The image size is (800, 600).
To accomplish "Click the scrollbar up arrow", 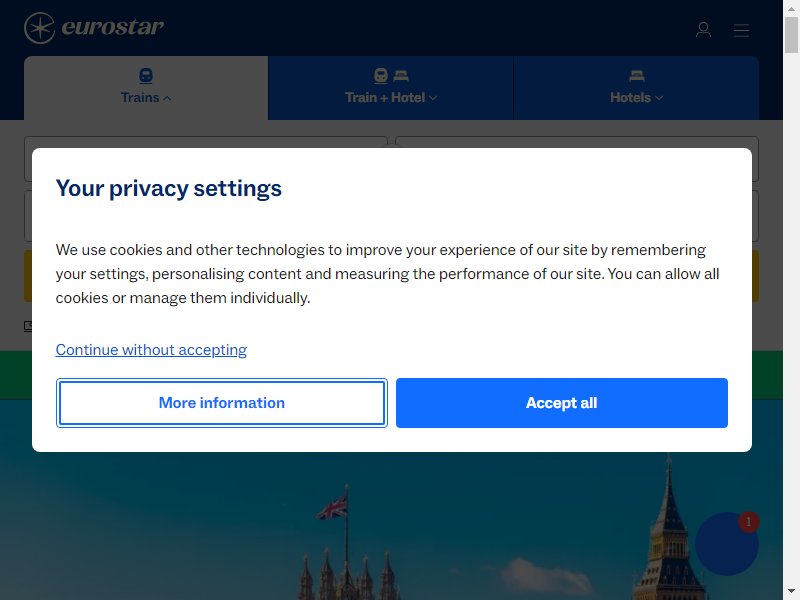I will pyautogui.click(x=791, y=7).
